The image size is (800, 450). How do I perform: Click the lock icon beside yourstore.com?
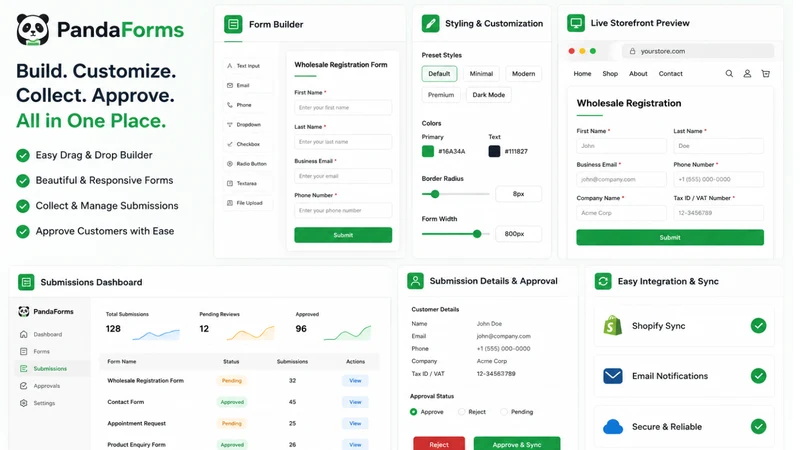pos(633,51)
